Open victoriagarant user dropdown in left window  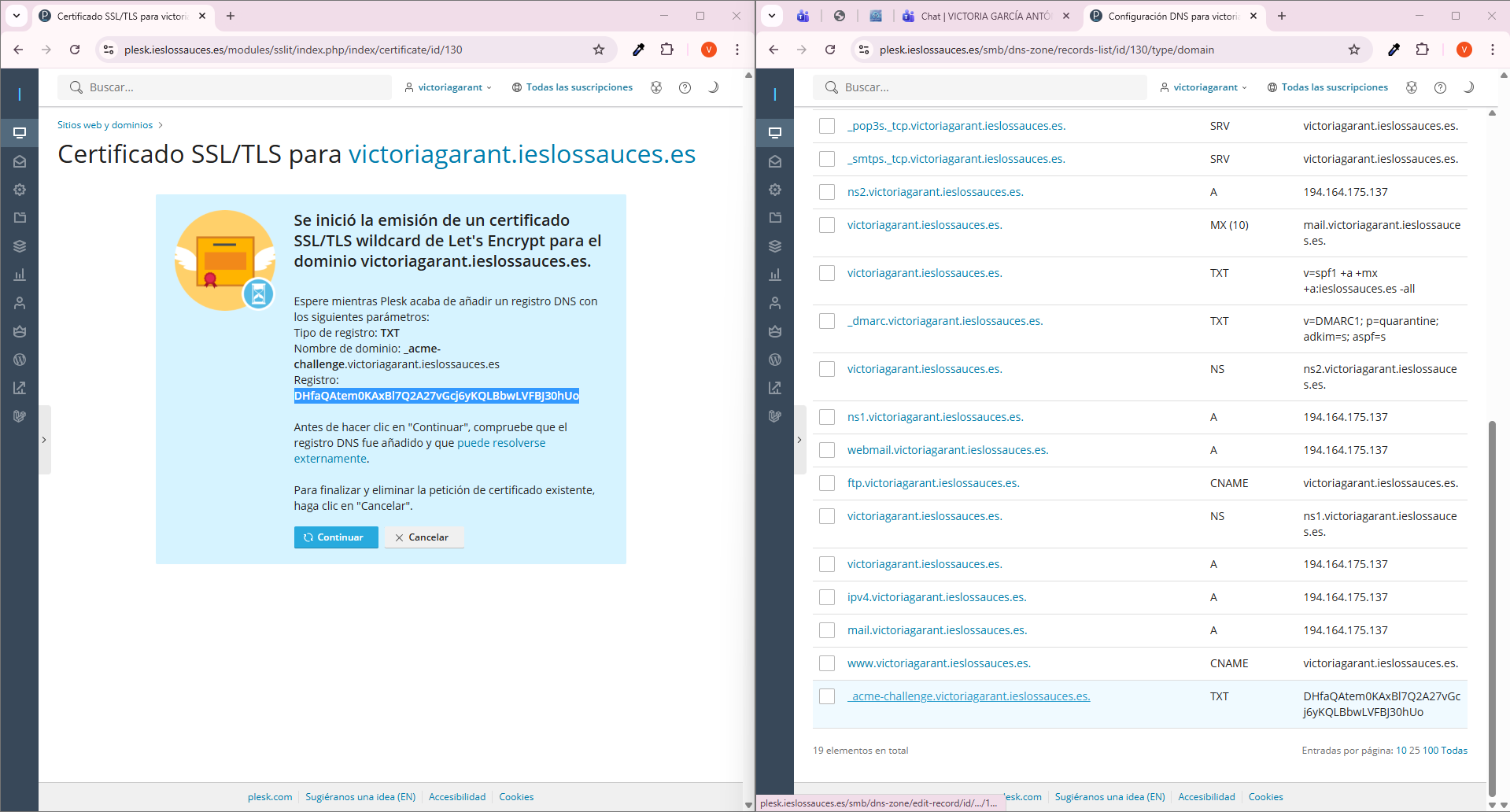click(449, 87)
